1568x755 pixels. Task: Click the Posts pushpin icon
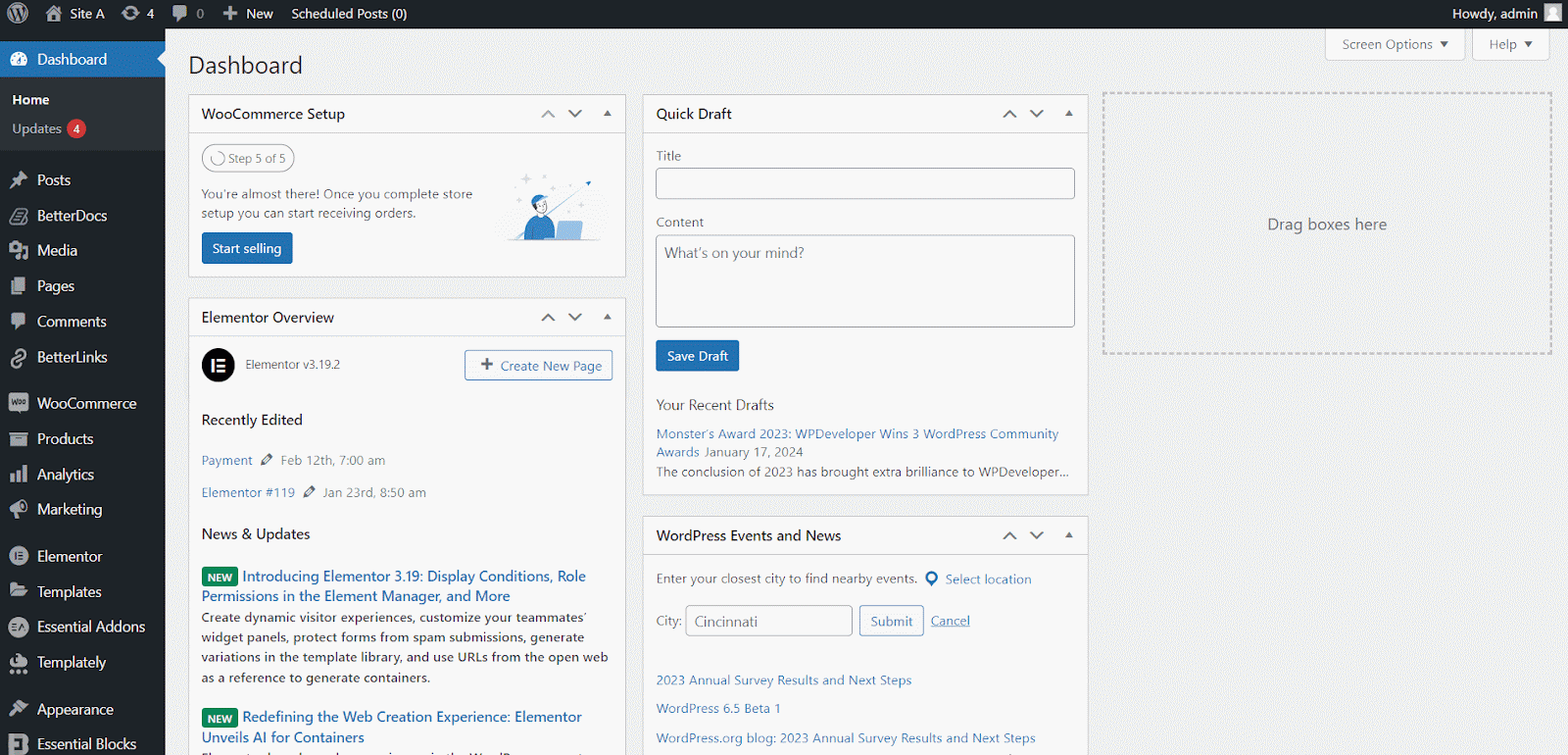(19, 180)
